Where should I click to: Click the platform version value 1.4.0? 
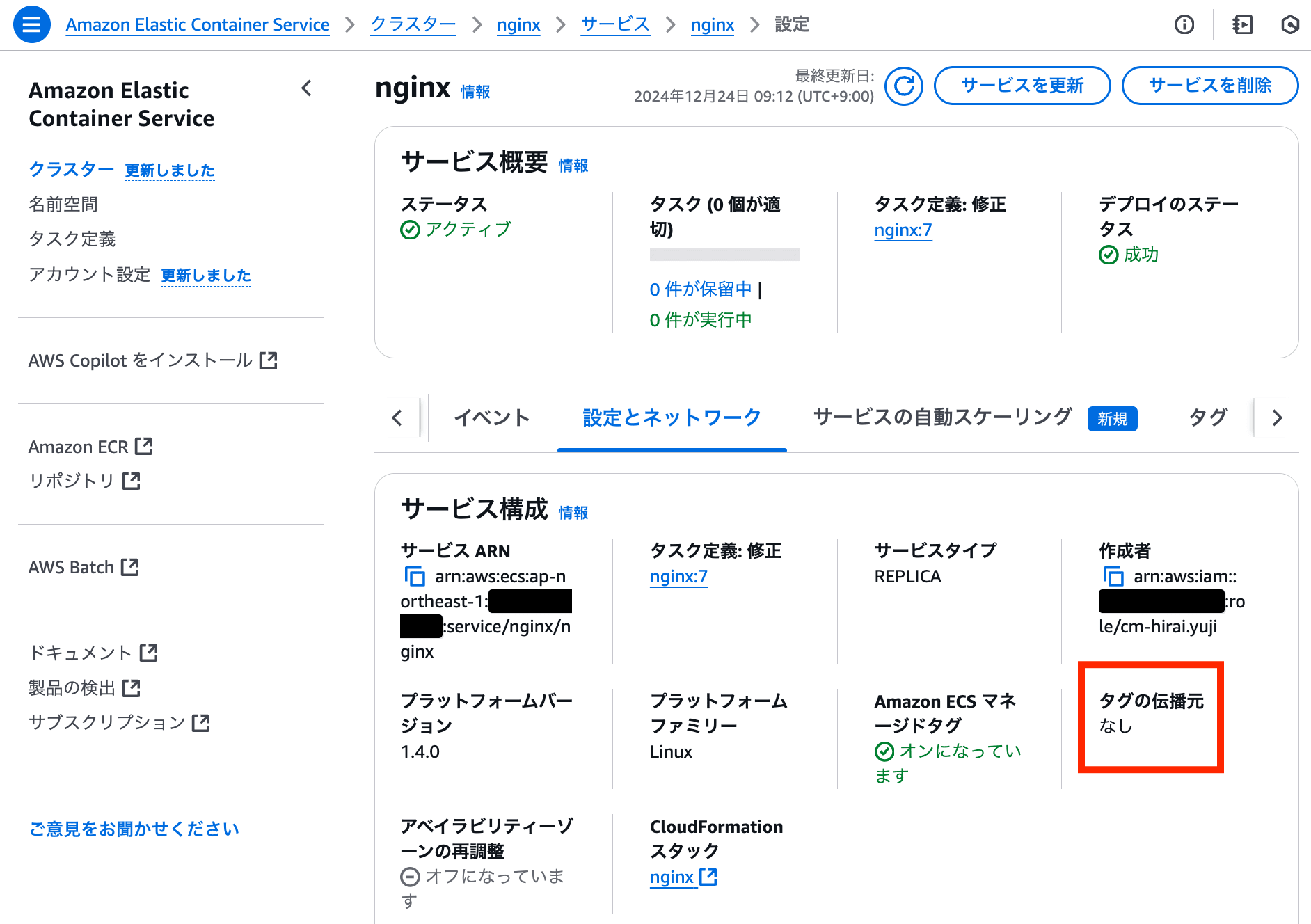[420, 752]
